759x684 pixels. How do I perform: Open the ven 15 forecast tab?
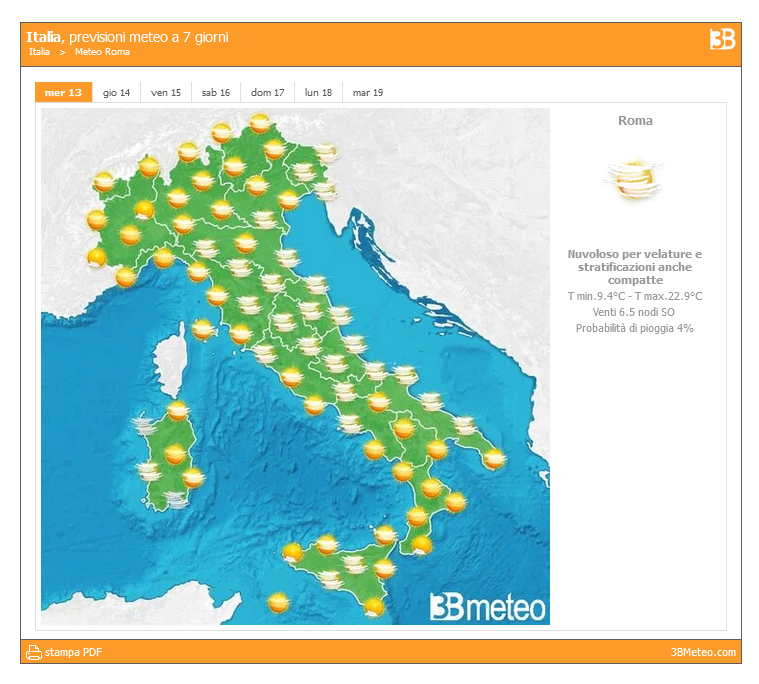166,93
